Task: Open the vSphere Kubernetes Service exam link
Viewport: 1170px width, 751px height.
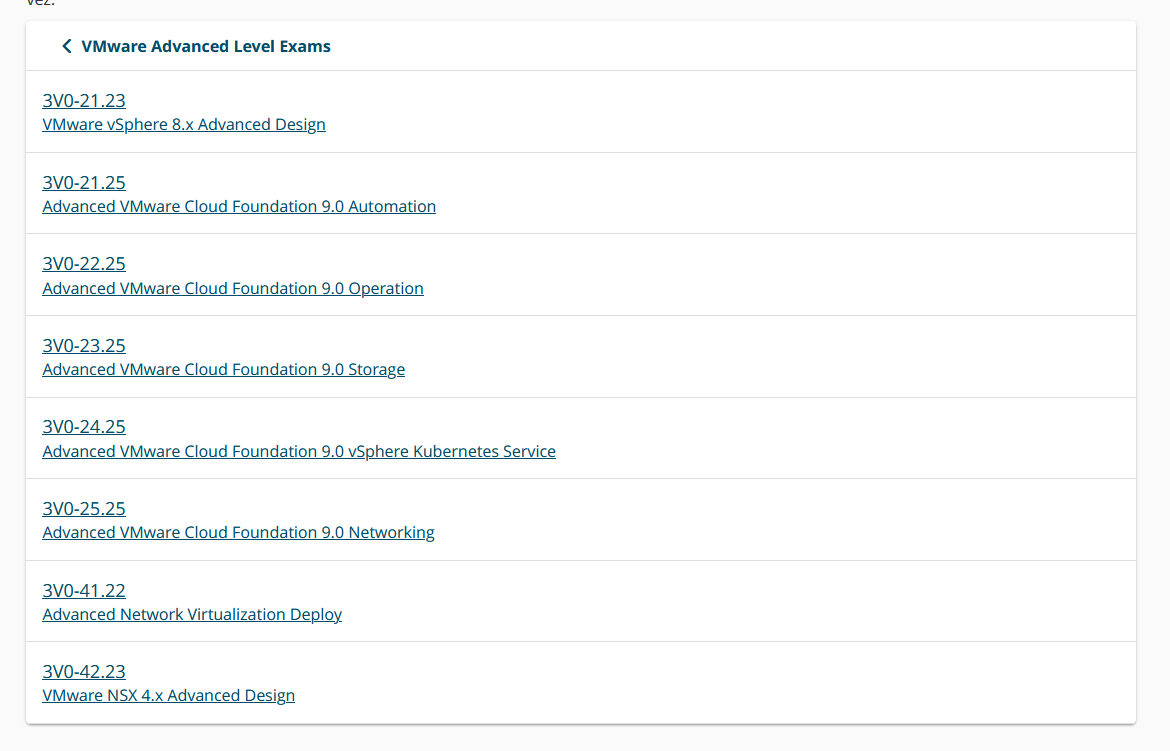Action: tap(299, 452)
